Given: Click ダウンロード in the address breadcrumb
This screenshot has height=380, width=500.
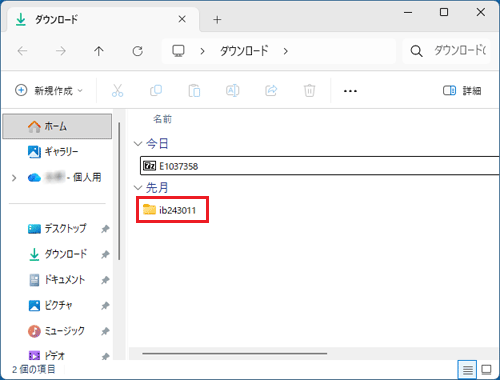Looking at the screenshot, I should (244, 51).
